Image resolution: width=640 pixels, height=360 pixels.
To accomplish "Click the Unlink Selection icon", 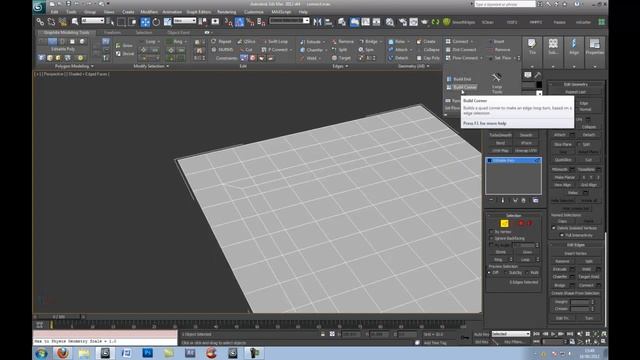I will pyautogui.click(x=51, y=22).
